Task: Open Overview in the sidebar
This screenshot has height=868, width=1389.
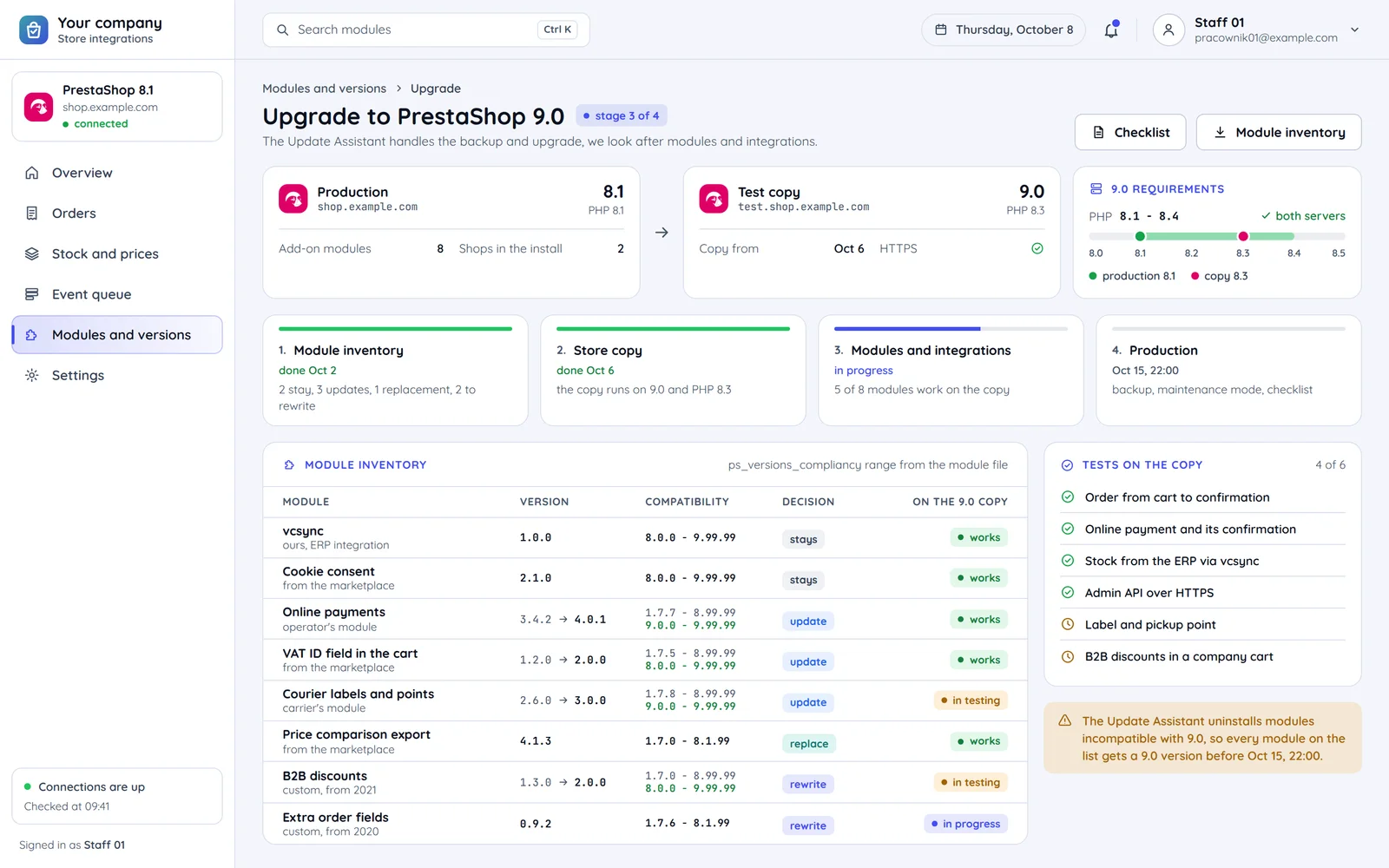Action: [x=117, y=173]
